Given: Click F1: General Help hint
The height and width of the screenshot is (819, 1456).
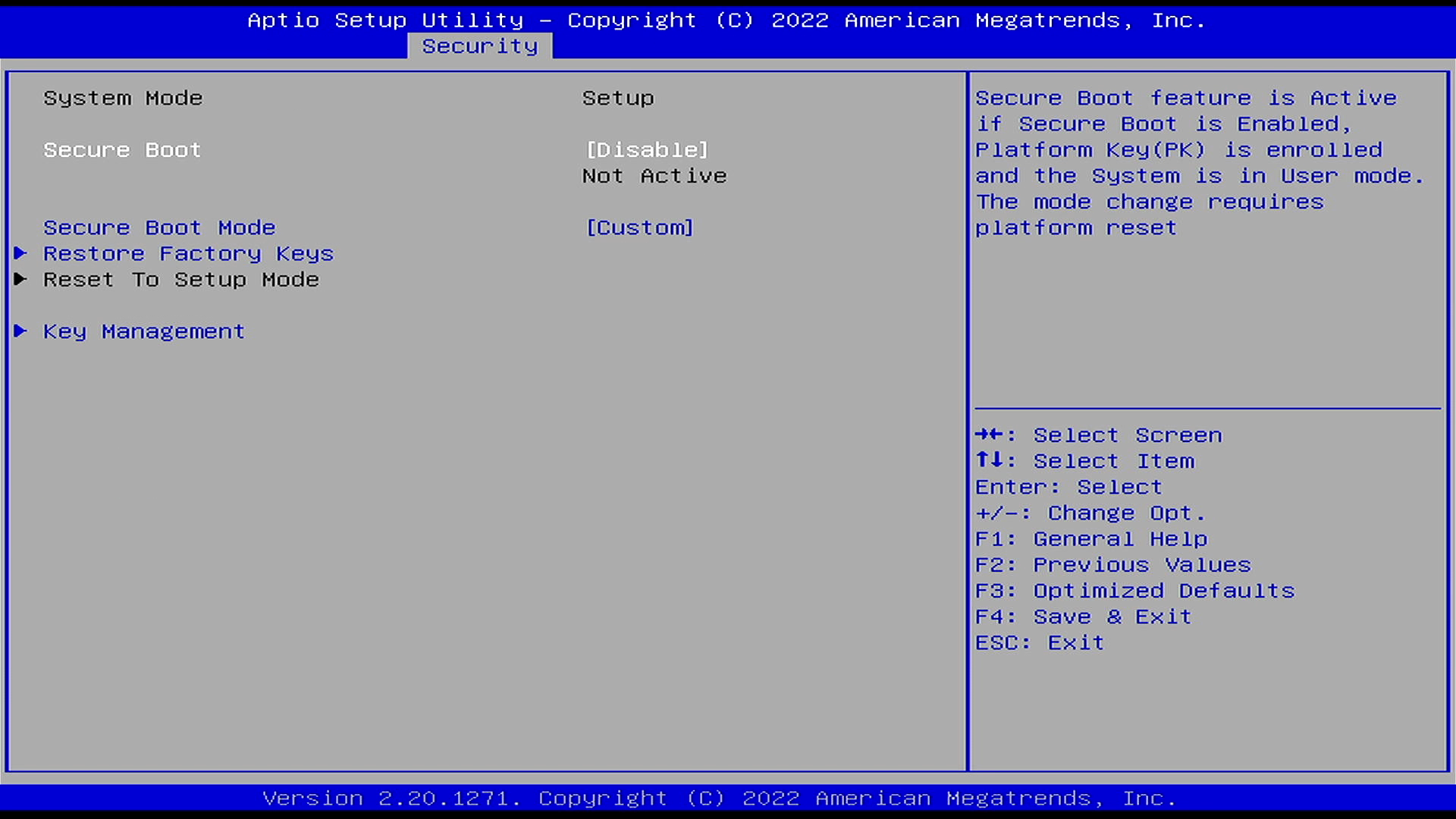Looking at the screenshot, I should click(1090, 539).
